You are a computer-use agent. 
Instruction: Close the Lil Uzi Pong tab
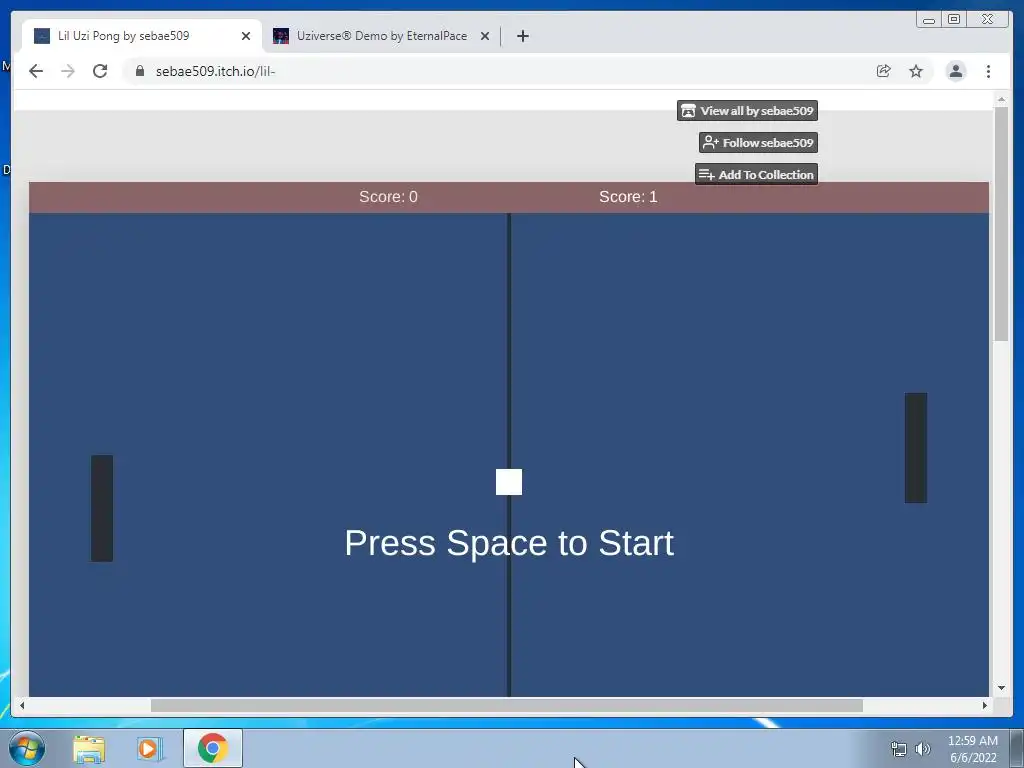pyautogui.click(x=246, y=36)
